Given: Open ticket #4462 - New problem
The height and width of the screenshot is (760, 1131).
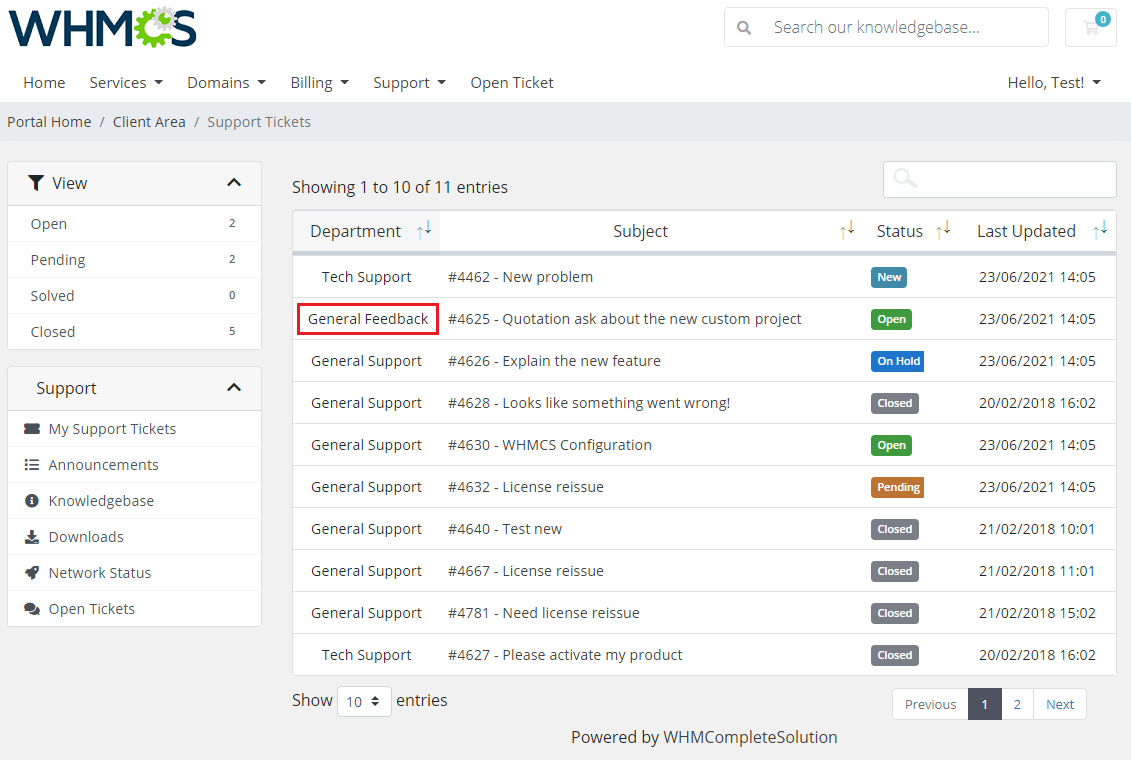Looking at the screenshot, I should click(520, 277).
